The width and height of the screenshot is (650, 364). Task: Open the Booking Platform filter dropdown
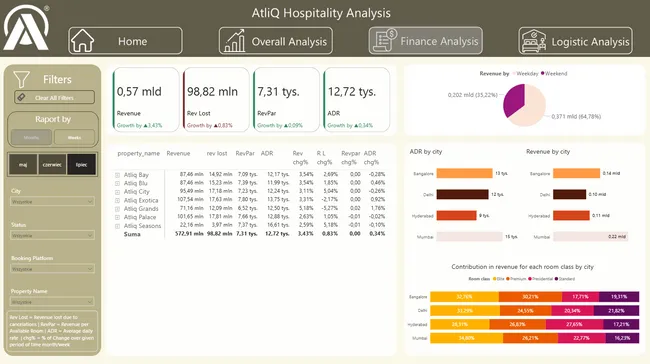52,269
